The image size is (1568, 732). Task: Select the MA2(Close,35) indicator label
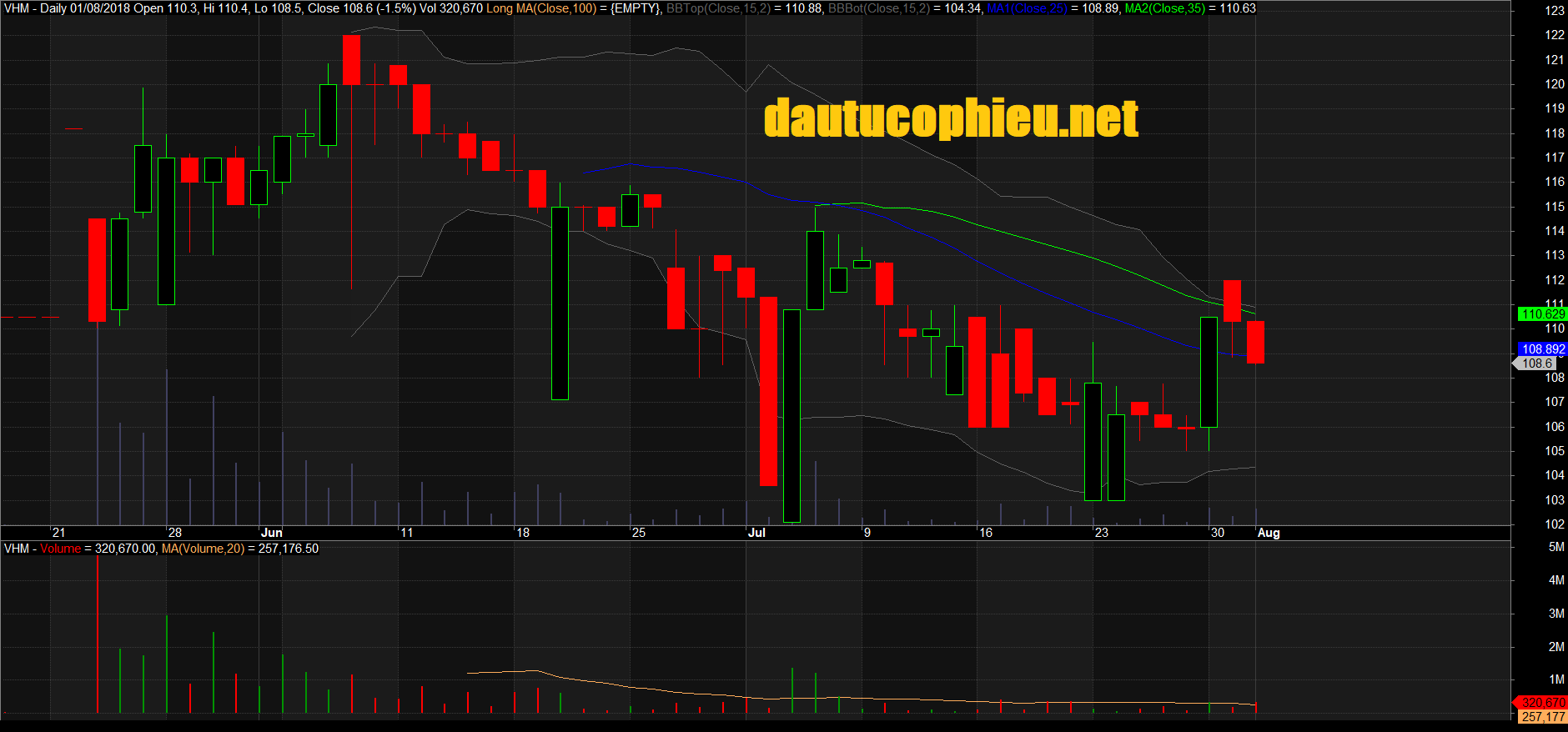tap(1165, 8)
